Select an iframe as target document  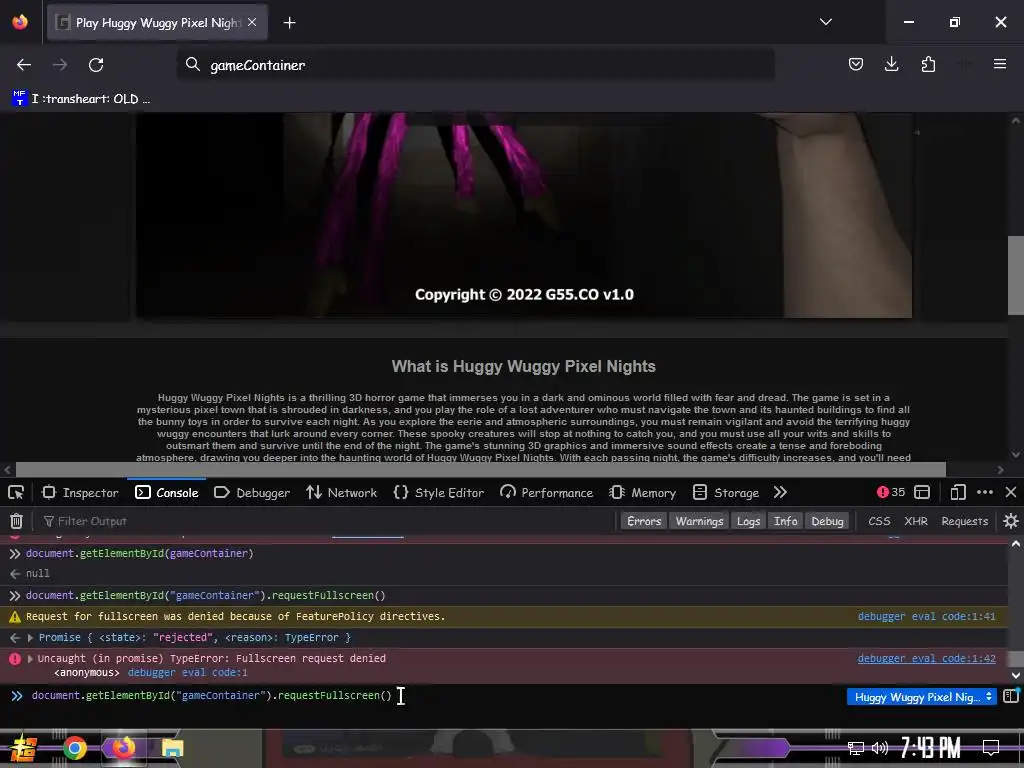point(921,492)
